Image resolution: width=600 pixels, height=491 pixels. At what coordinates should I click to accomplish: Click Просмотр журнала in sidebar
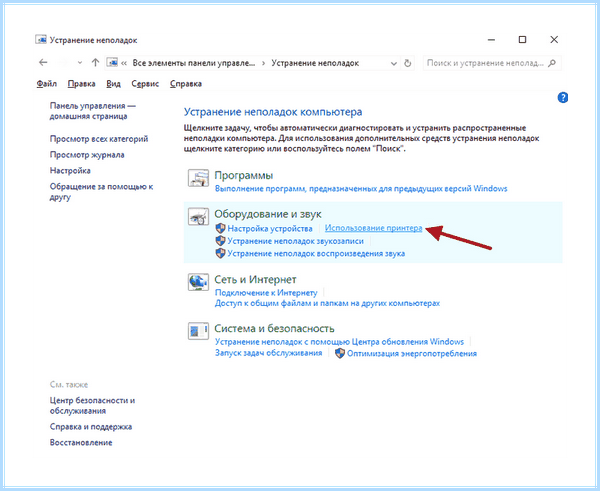(87, 155)
